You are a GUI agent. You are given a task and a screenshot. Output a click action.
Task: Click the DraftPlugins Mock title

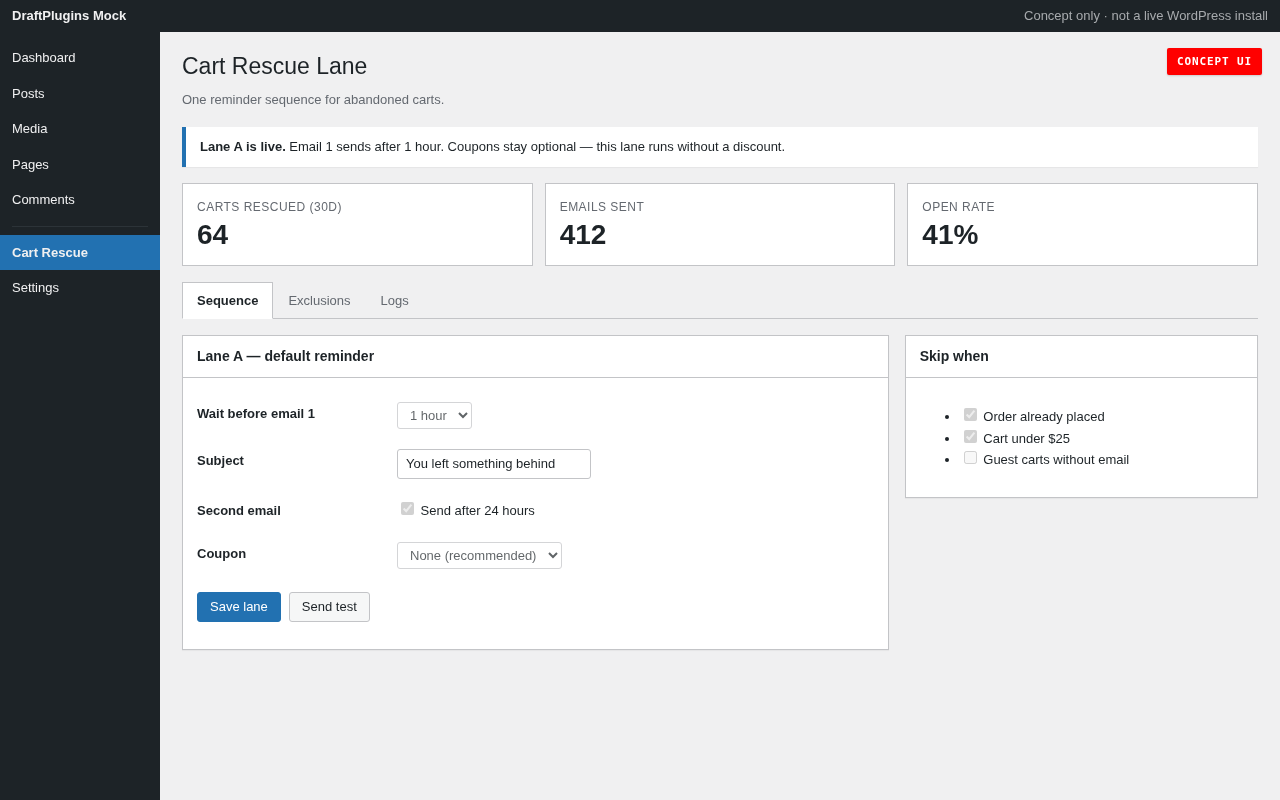(x=69, y=16)
